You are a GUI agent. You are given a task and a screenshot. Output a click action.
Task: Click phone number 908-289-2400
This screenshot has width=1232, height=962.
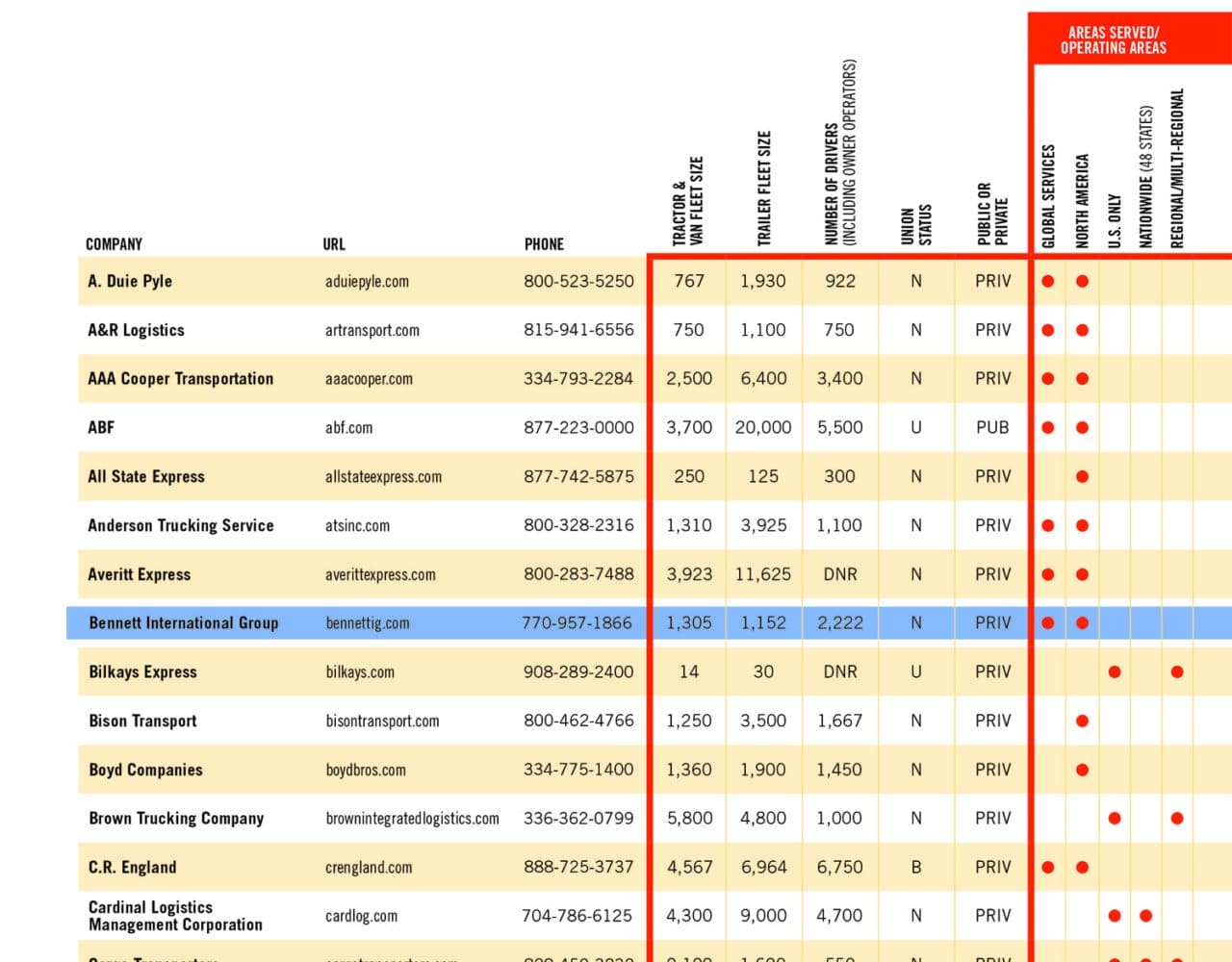tap(578, 671)
